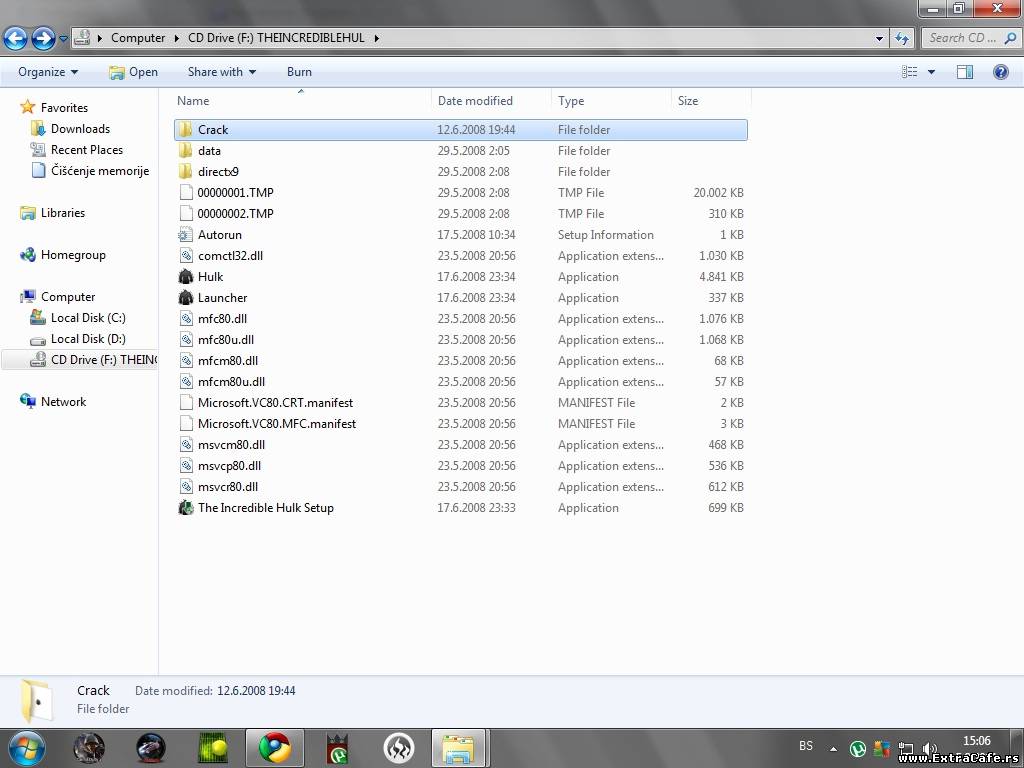Select the Launcher application icon
1024x768 pixels.
(x=185, y=297)
